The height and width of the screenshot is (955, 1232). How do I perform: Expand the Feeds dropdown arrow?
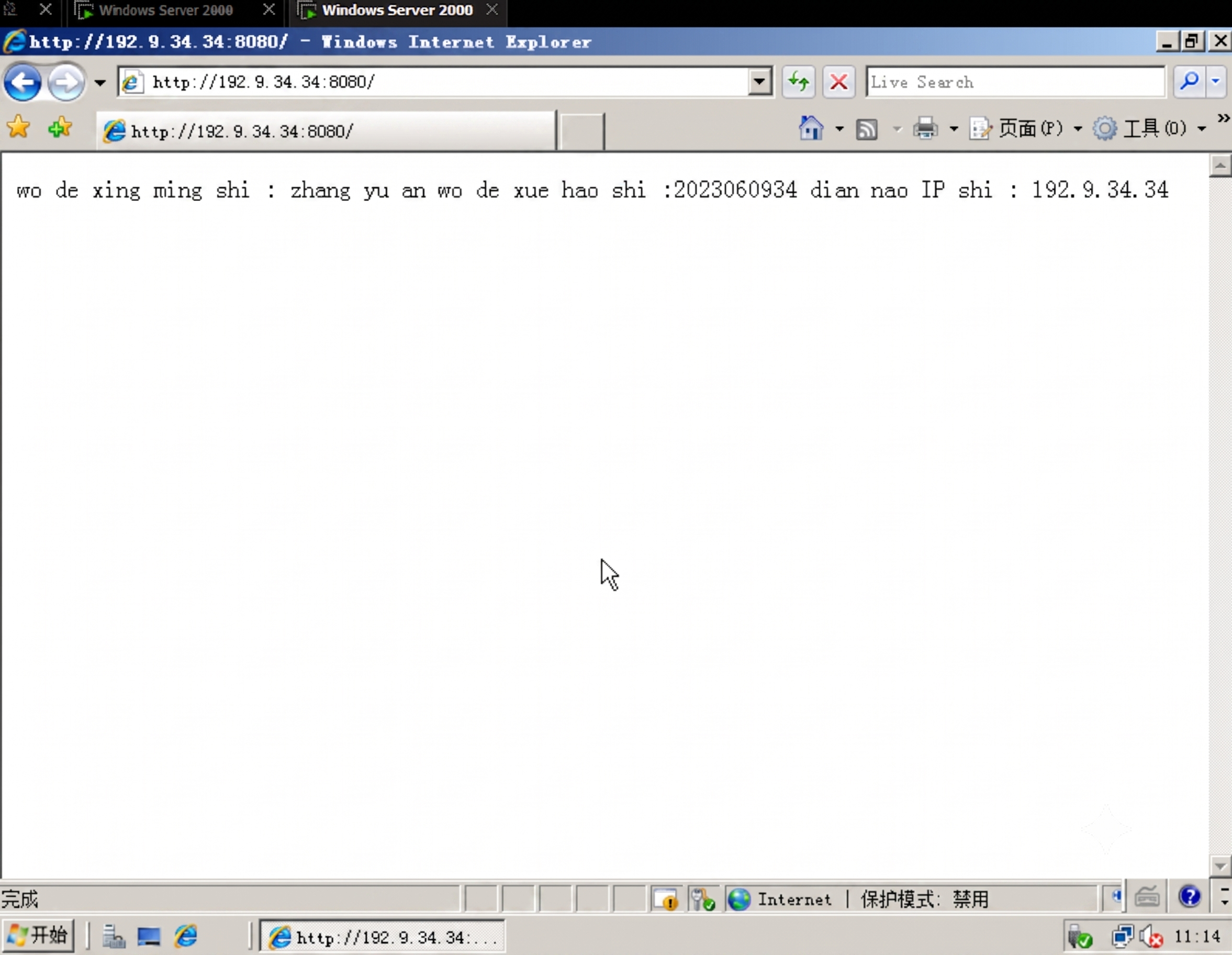pos(897,129)
